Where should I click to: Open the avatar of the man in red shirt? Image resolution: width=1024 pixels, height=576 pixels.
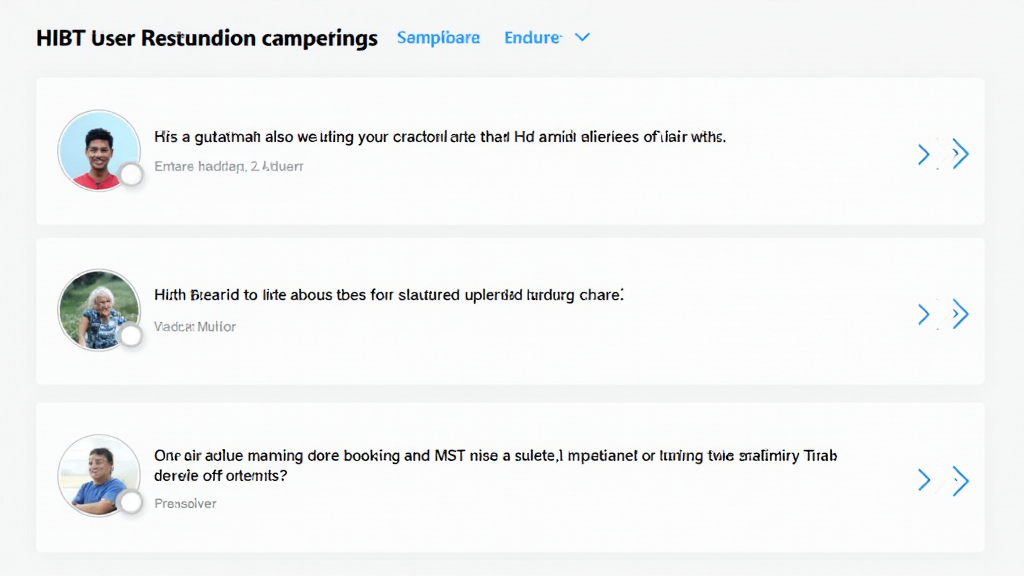(x=98, y=150)
